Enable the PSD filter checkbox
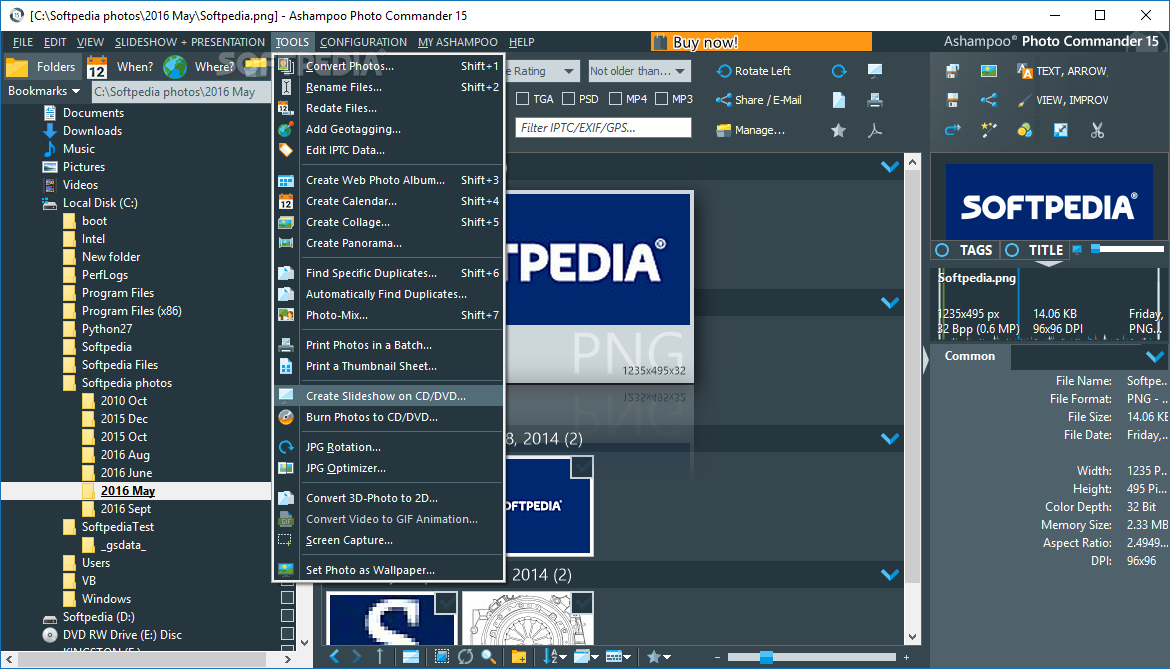Viewport: 1170px width, 669px height. (569, 98)
